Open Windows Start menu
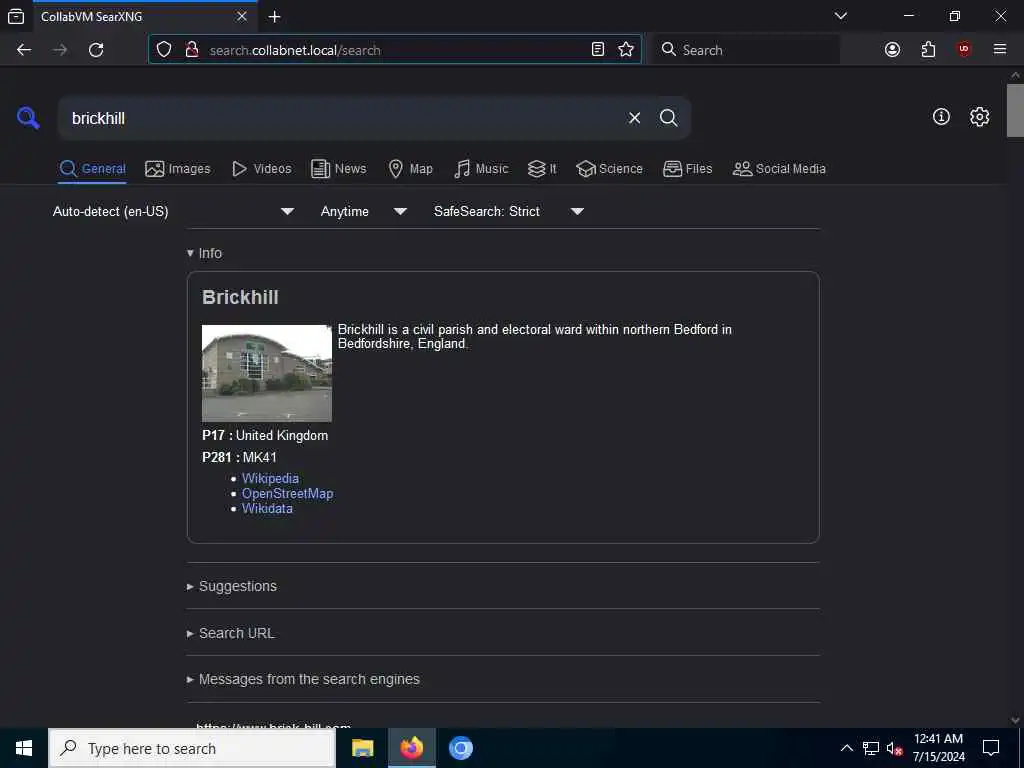 coord(24,748)
